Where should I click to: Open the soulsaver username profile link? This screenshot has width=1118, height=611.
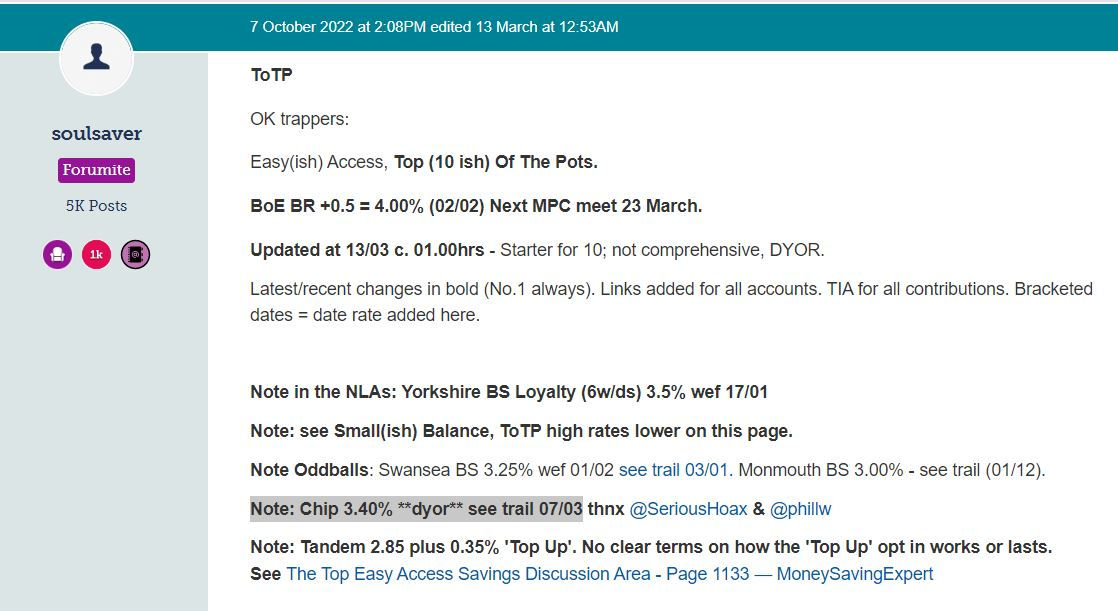click(x=96, y=133)
